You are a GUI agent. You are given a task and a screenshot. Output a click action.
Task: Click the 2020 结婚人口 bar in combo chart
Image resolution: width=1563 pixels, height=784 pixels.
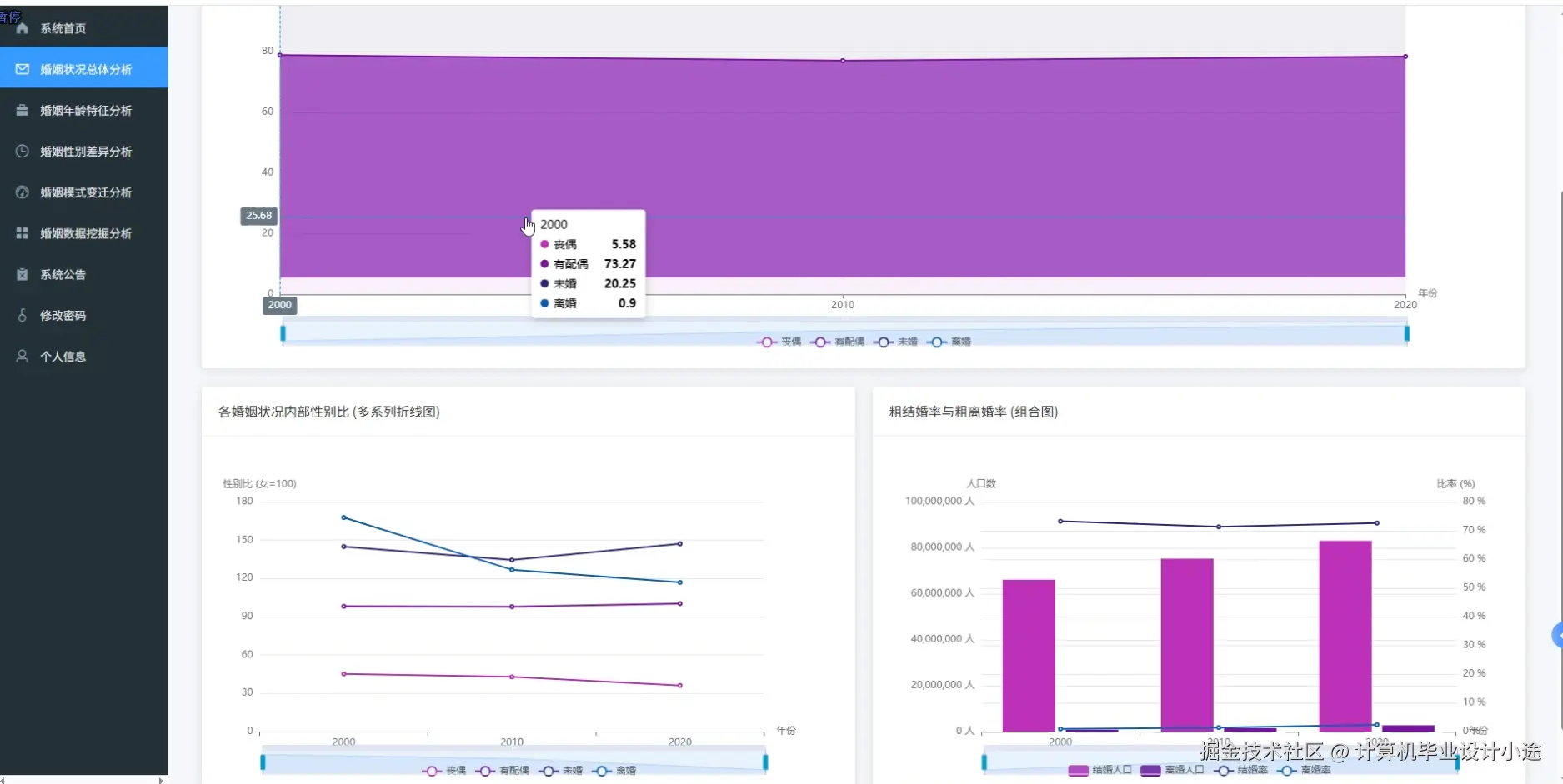coord(1345,636)
